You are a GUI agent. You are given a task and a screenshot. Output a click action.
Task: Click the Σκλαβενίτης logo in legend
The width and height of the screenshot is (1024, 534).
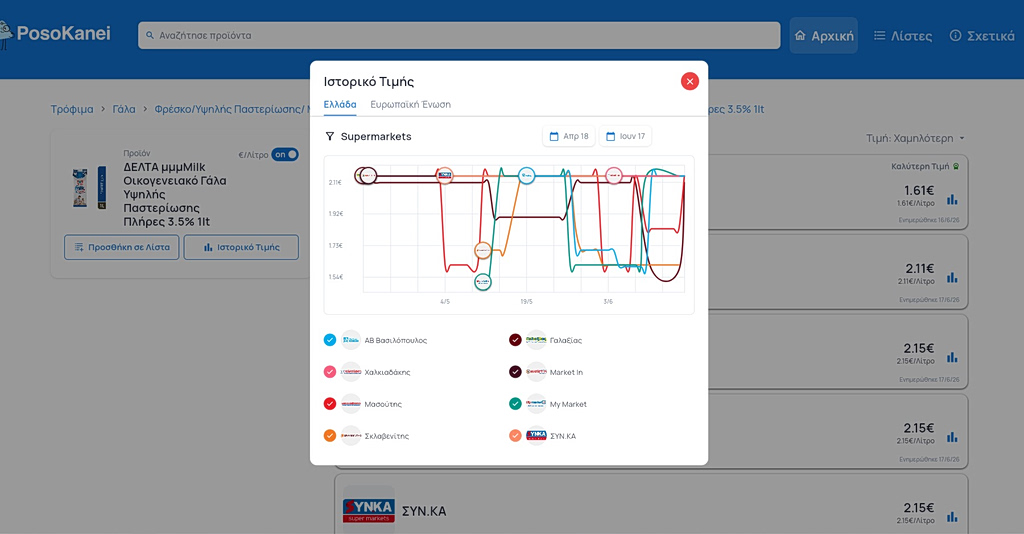pos(351,436)
